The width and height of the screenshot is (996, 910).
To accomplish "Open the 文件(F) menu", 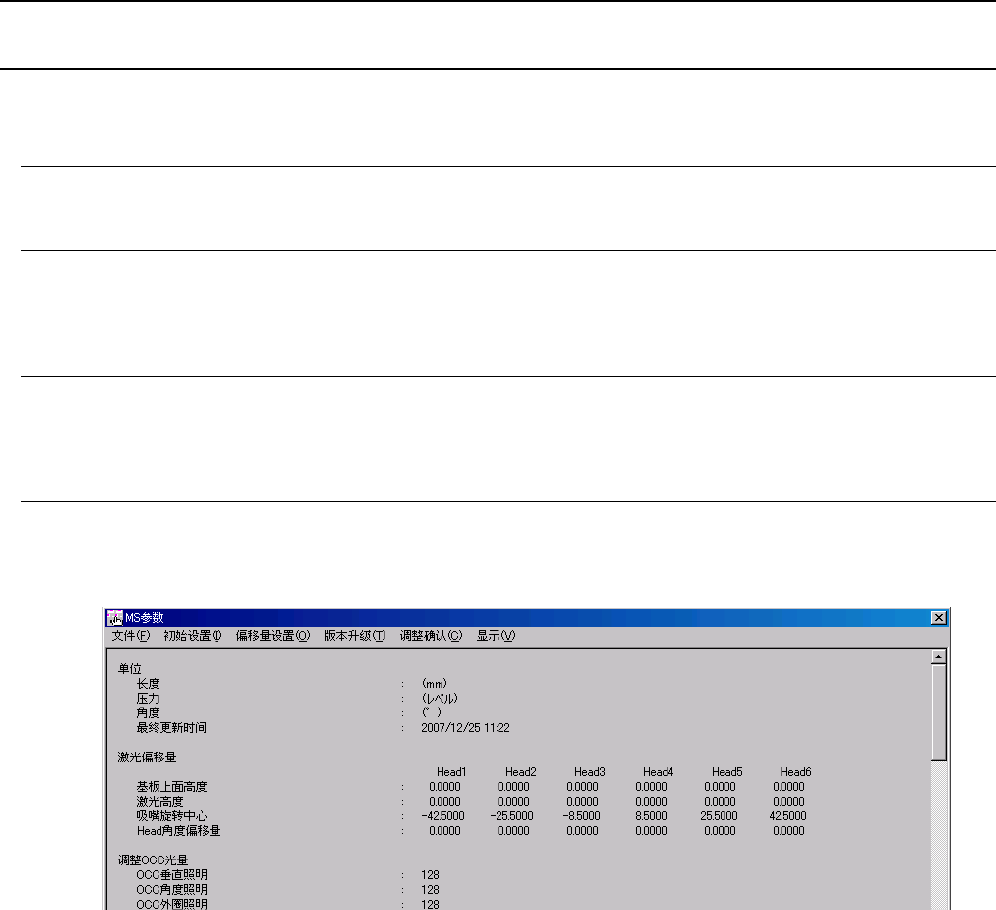I will pyautogui.click(x=131, y=636).
